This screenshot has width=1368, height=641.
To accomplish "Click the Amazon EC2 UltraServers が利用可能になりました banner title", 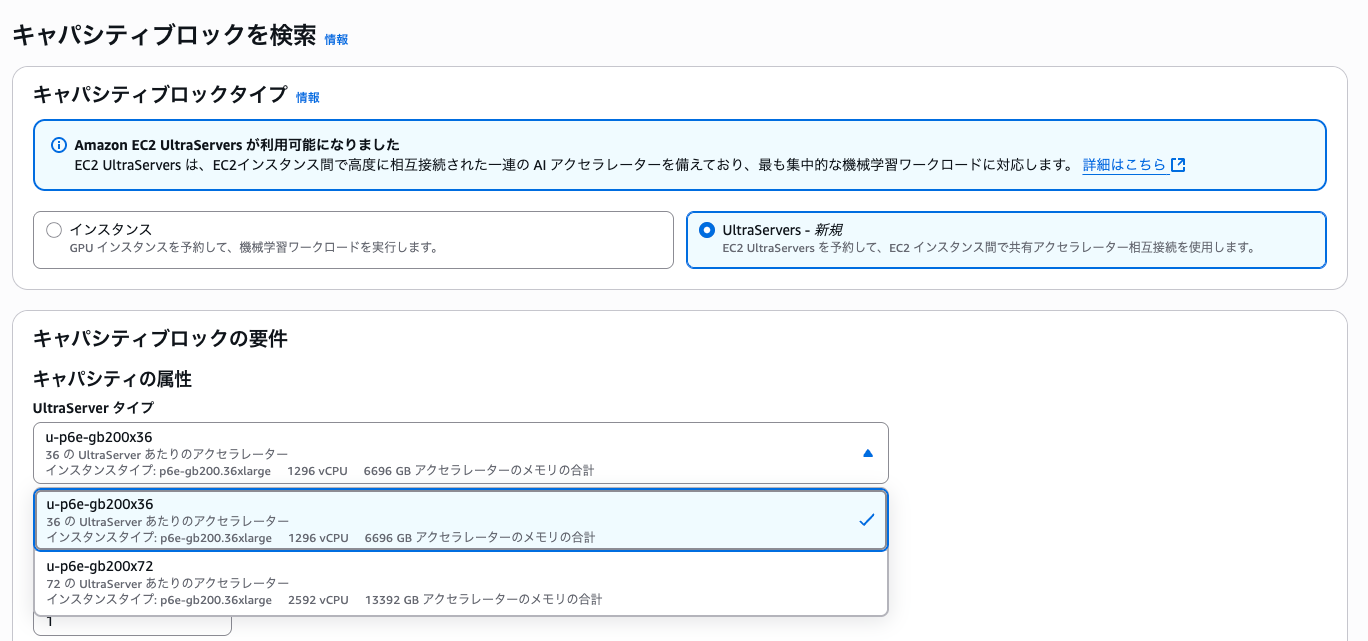I will point(237,145).
